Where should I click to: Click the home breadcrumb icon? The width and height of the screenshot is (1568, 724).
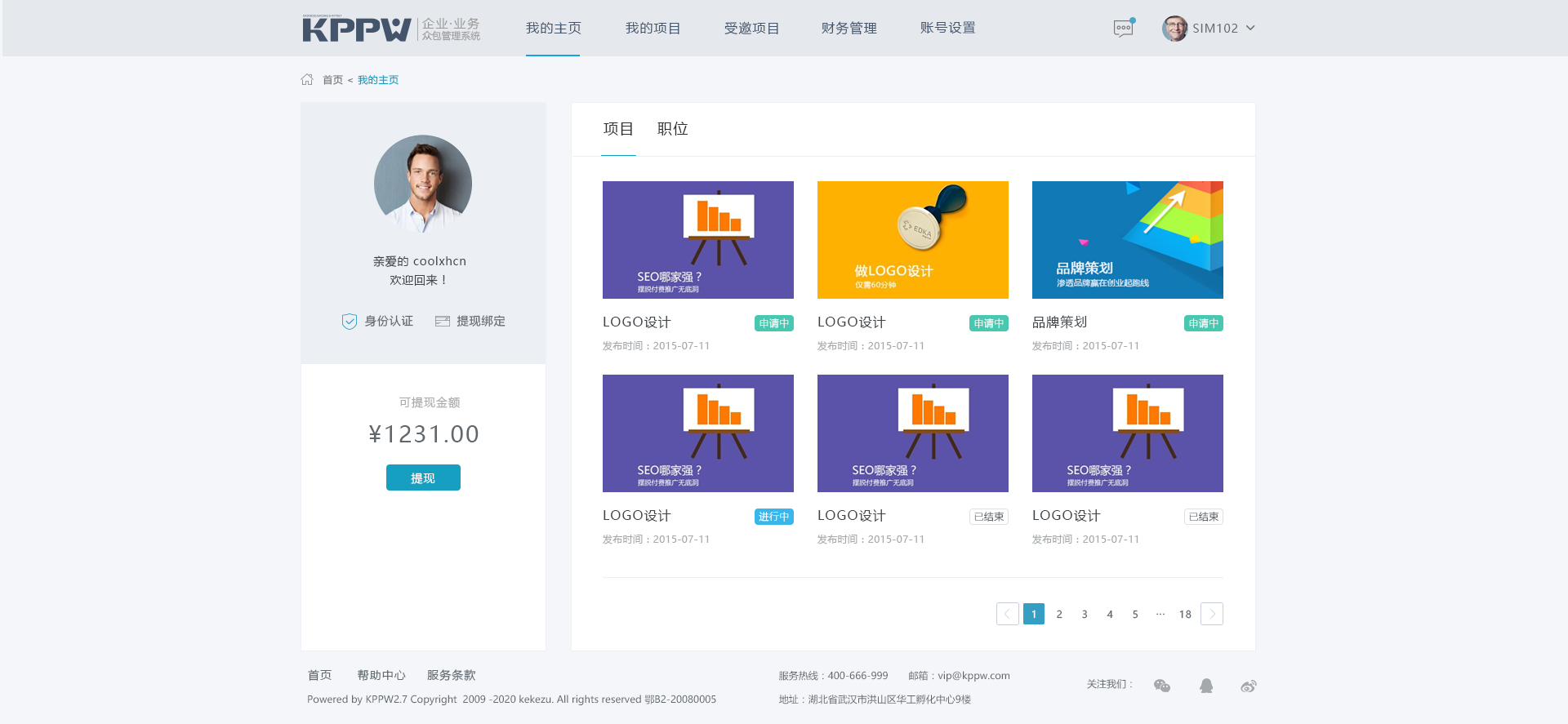(307, 79)
